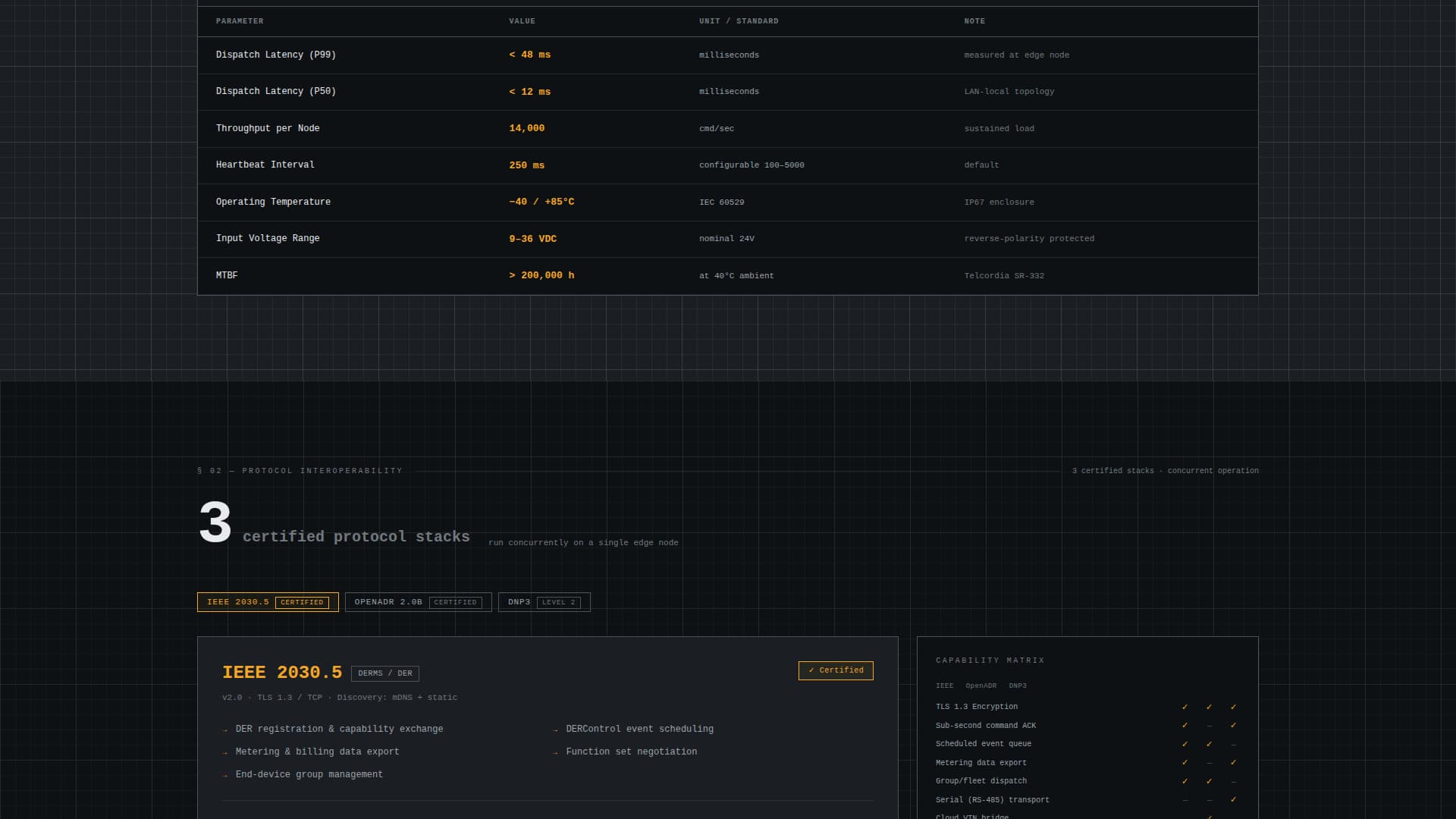The width and height of the screenshot is (1456, 819).
Task: Click the arrow icon beside DERControl event scheduling
Action: [556, 730]
